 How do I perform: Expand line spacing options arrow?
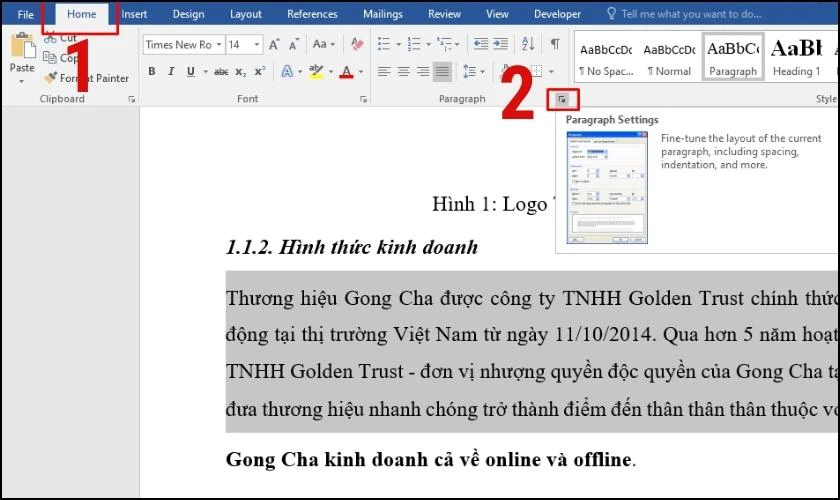[x=483, y=71]
